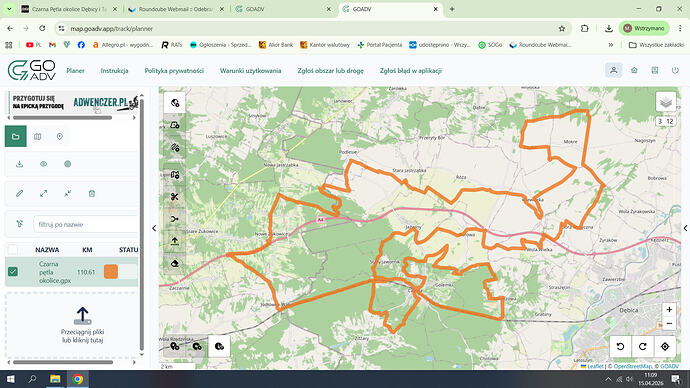Open the folder files tab in sidebar

(16, 136)
